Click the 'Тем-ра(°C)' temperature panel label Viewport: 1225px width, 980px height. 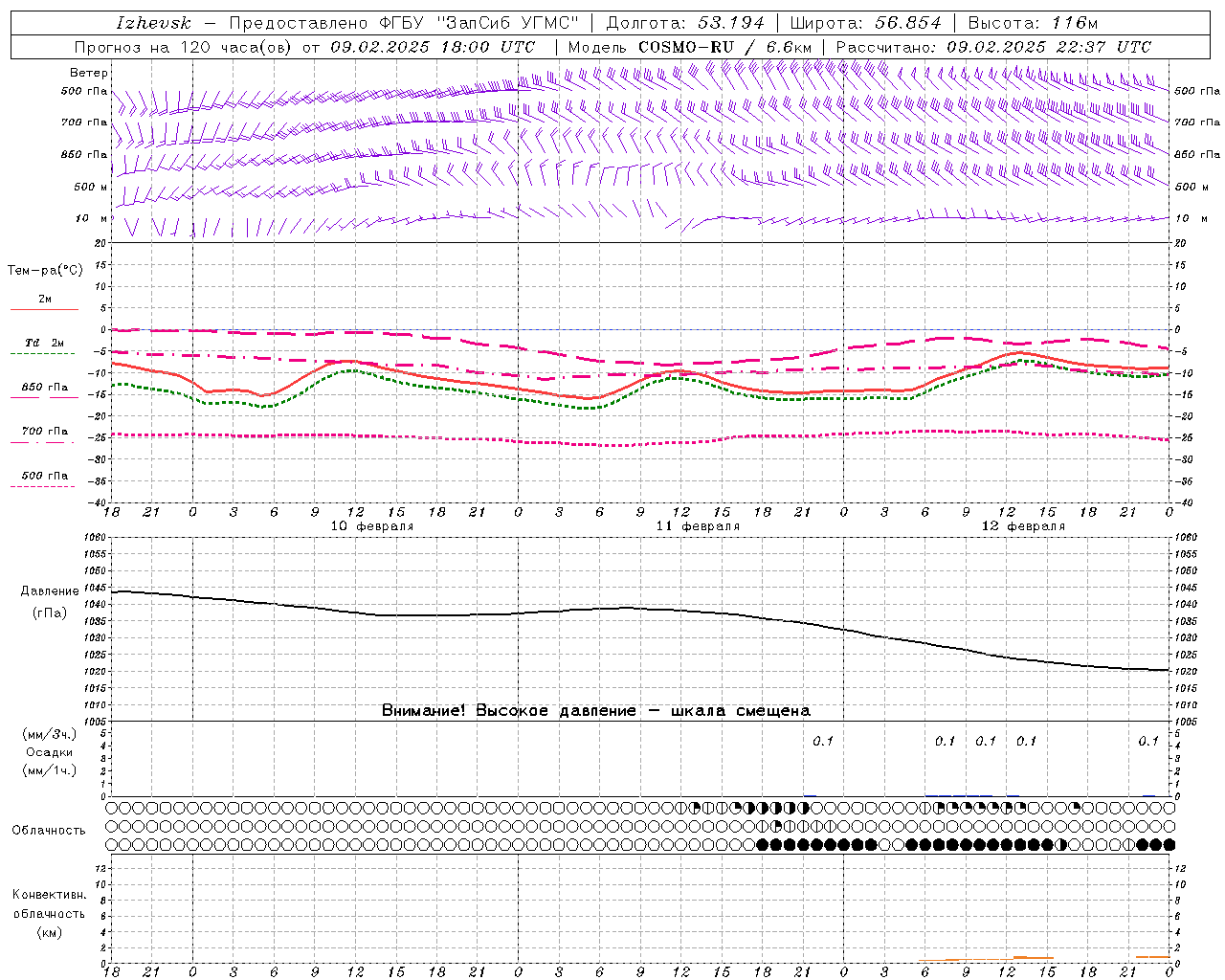point(45,270)
